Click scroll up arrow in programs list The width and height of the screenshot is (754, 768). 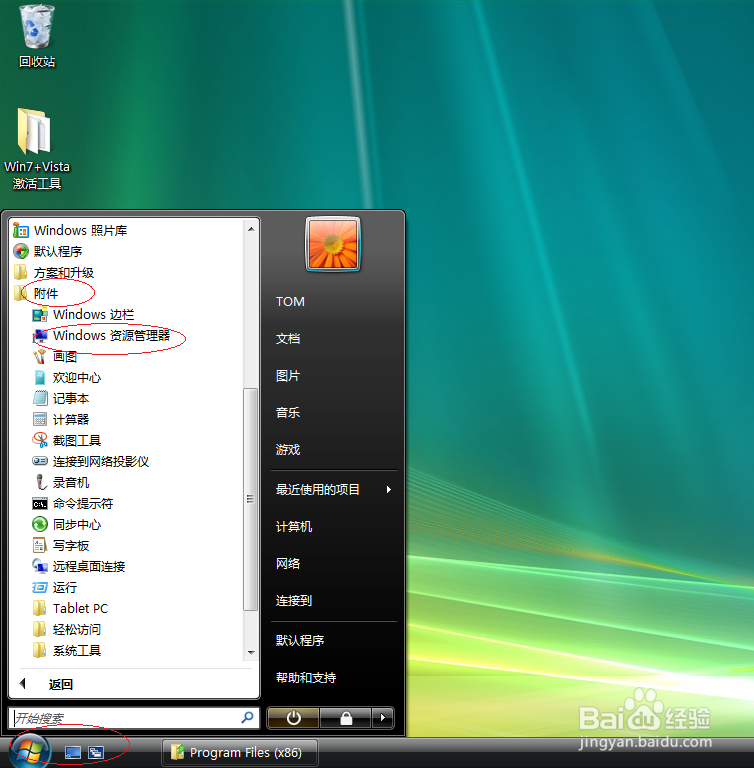coord(251,229)
